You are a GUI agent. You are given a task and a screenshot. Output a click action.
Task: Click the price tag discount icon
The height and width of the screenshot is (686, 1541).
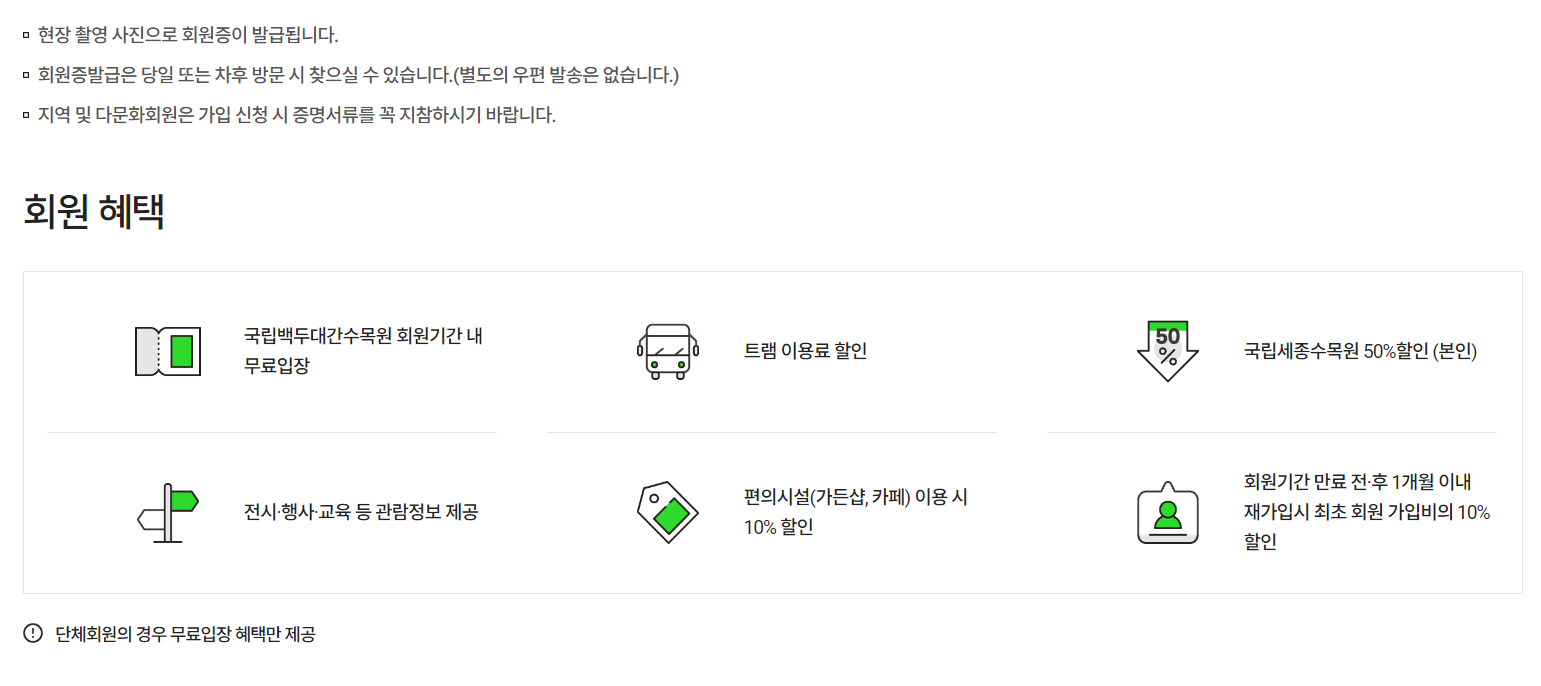tap(668, 512)
